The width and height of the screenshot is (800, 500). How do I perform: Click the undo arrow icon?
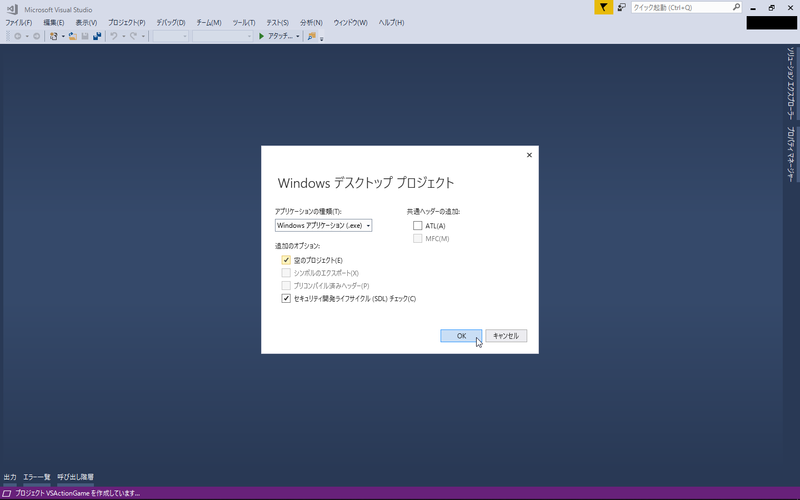coord(114,36)
